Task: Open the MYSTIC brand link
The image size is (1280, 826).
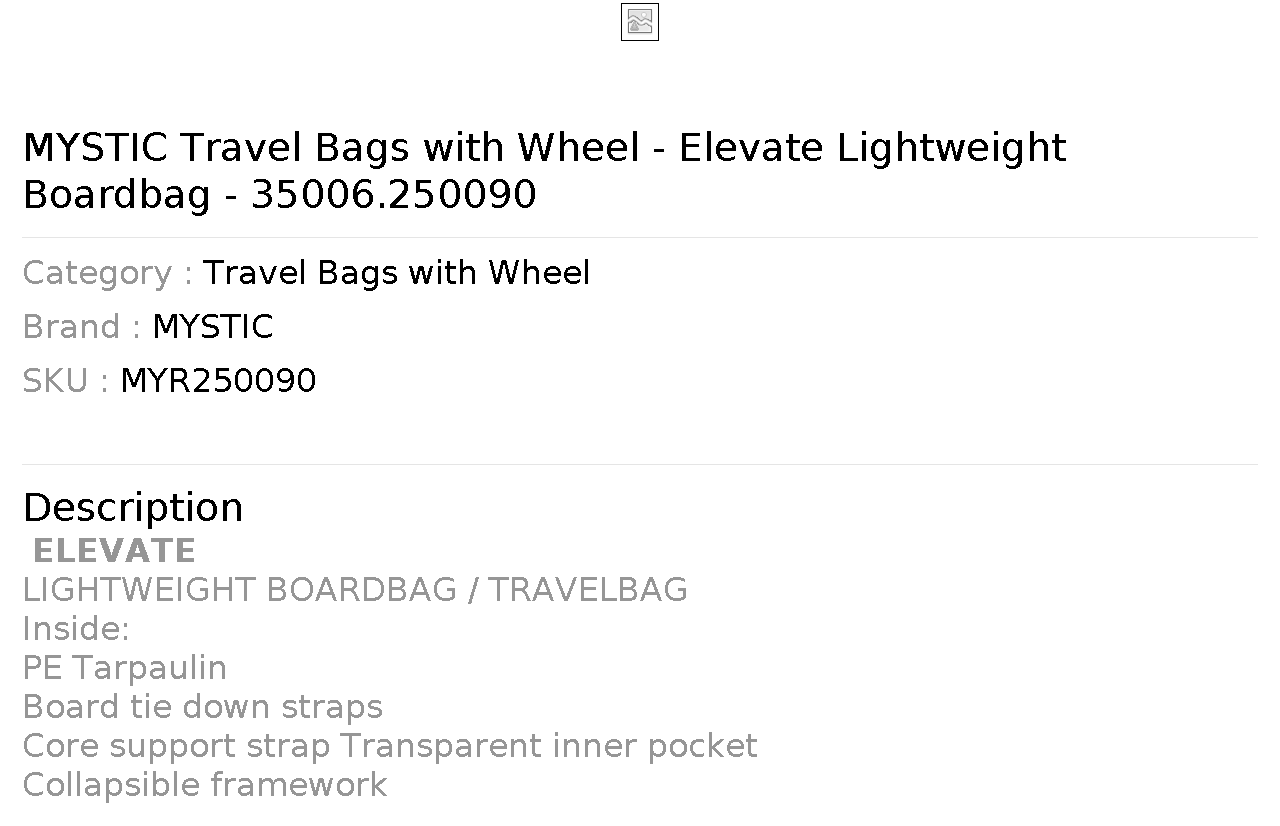Action: tap(212, 327)
